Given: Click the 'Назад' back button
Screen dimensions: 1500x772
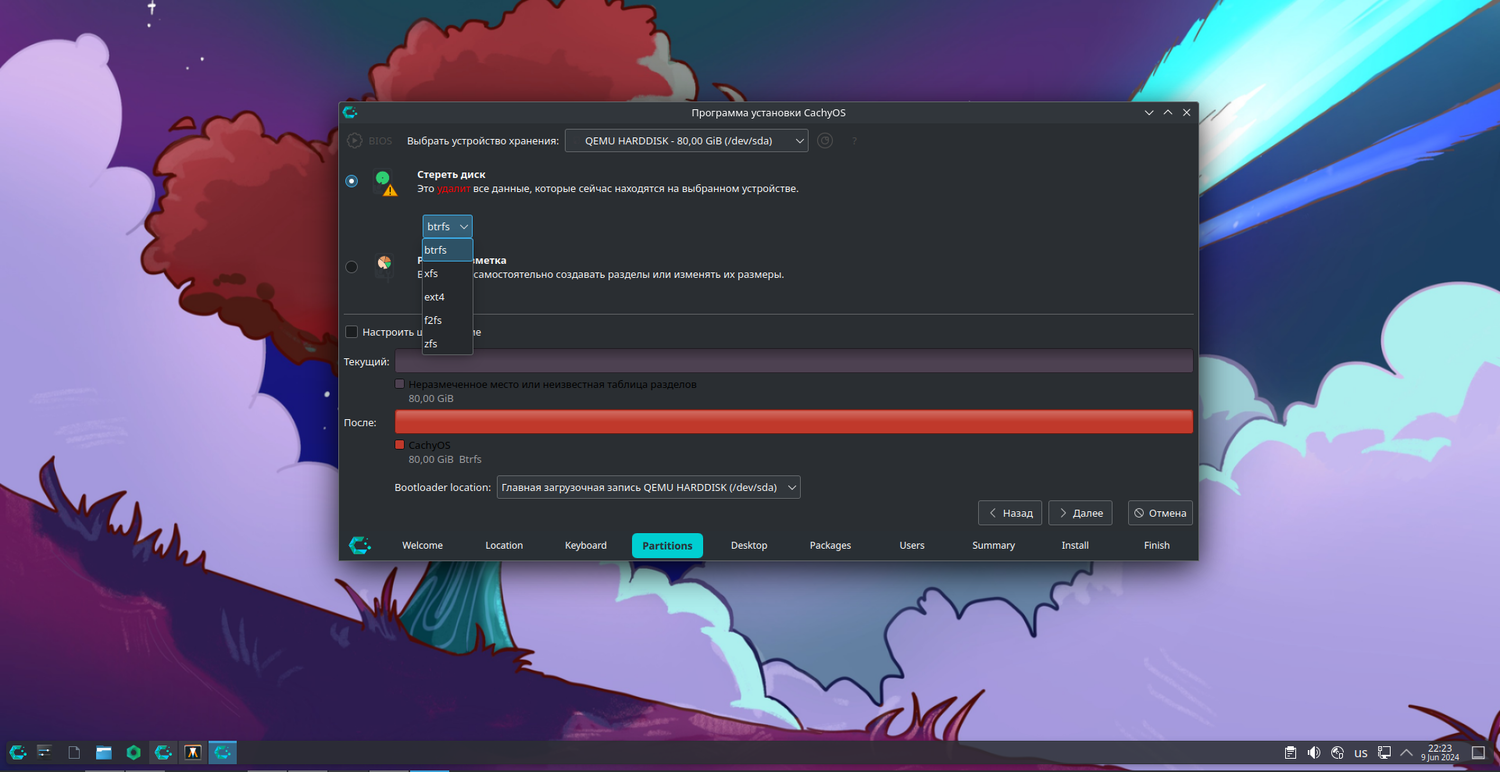Looking at the screenshot, I should [x=1010, y=513].
